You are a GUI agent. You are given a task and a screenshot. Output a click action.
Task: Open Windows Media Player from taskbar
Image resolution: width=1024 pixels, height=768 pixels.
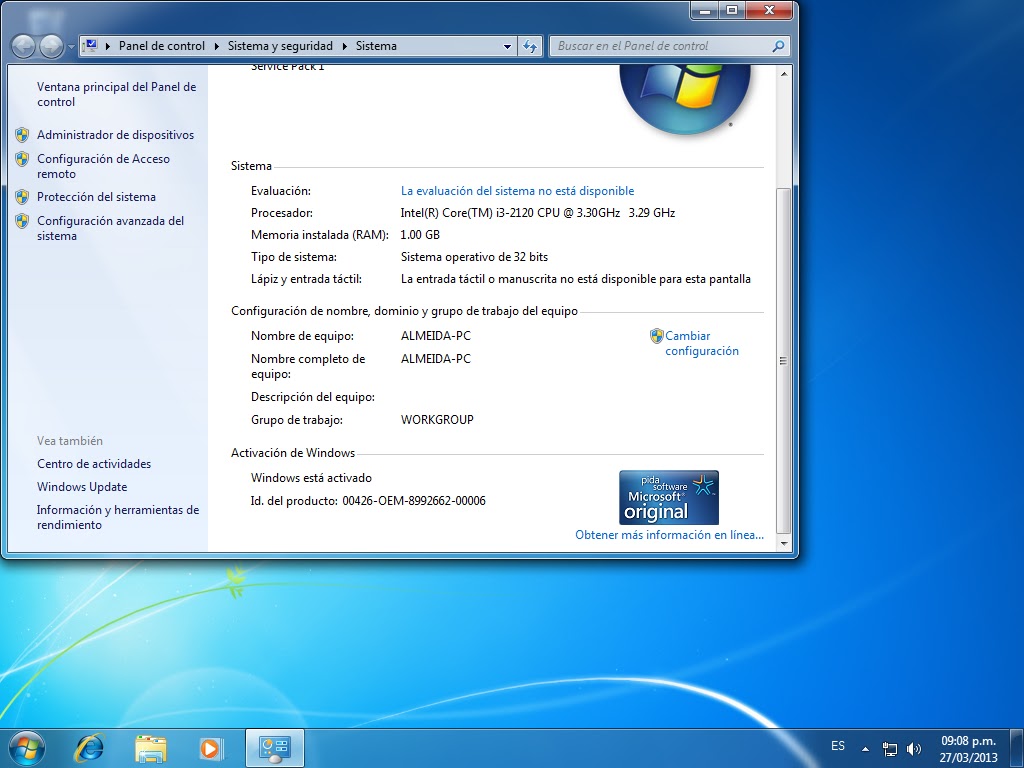[211, 748]
